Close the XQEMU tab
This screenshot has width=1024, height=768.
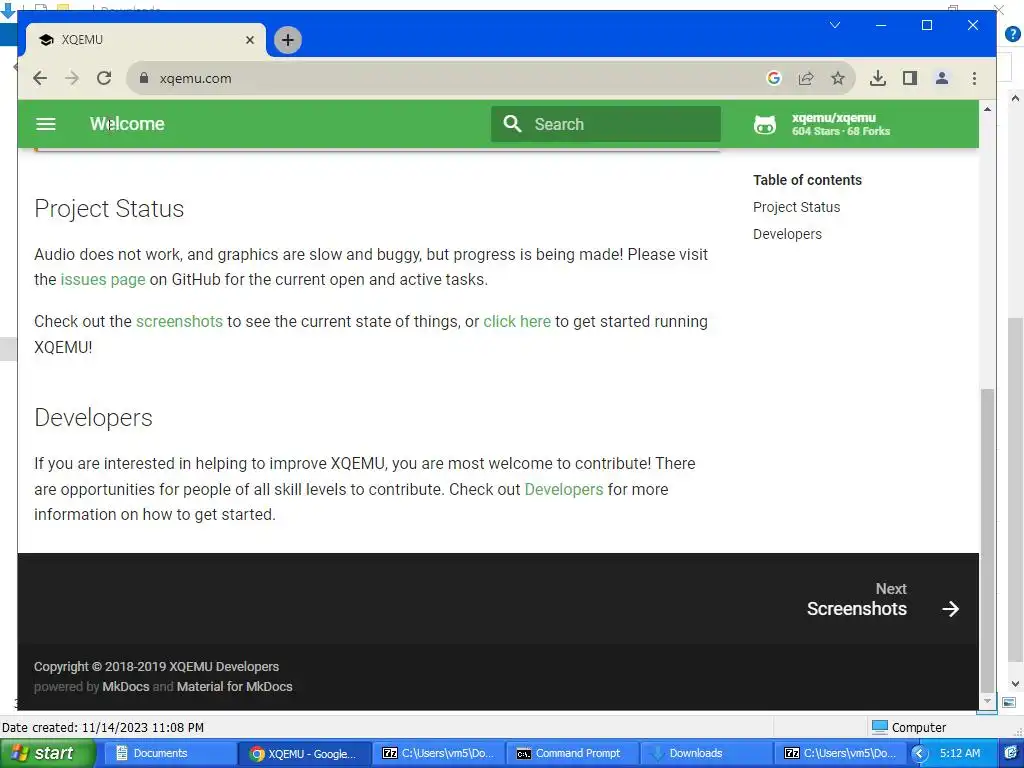coord(249,40)
